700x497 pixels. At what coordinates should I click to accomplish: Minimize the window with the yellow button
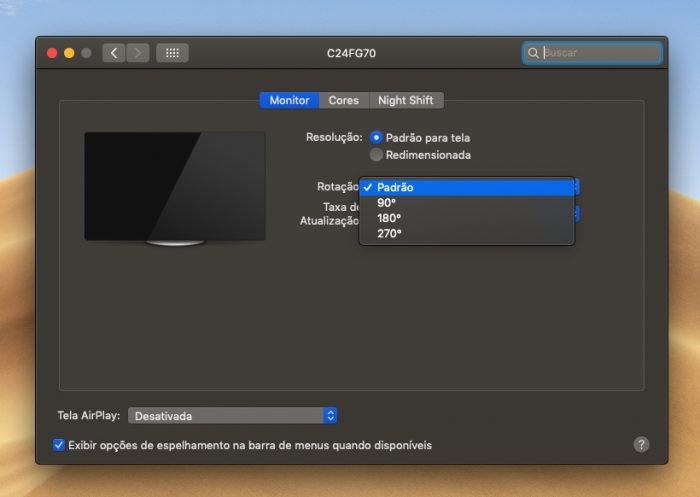tap(69, 53)
